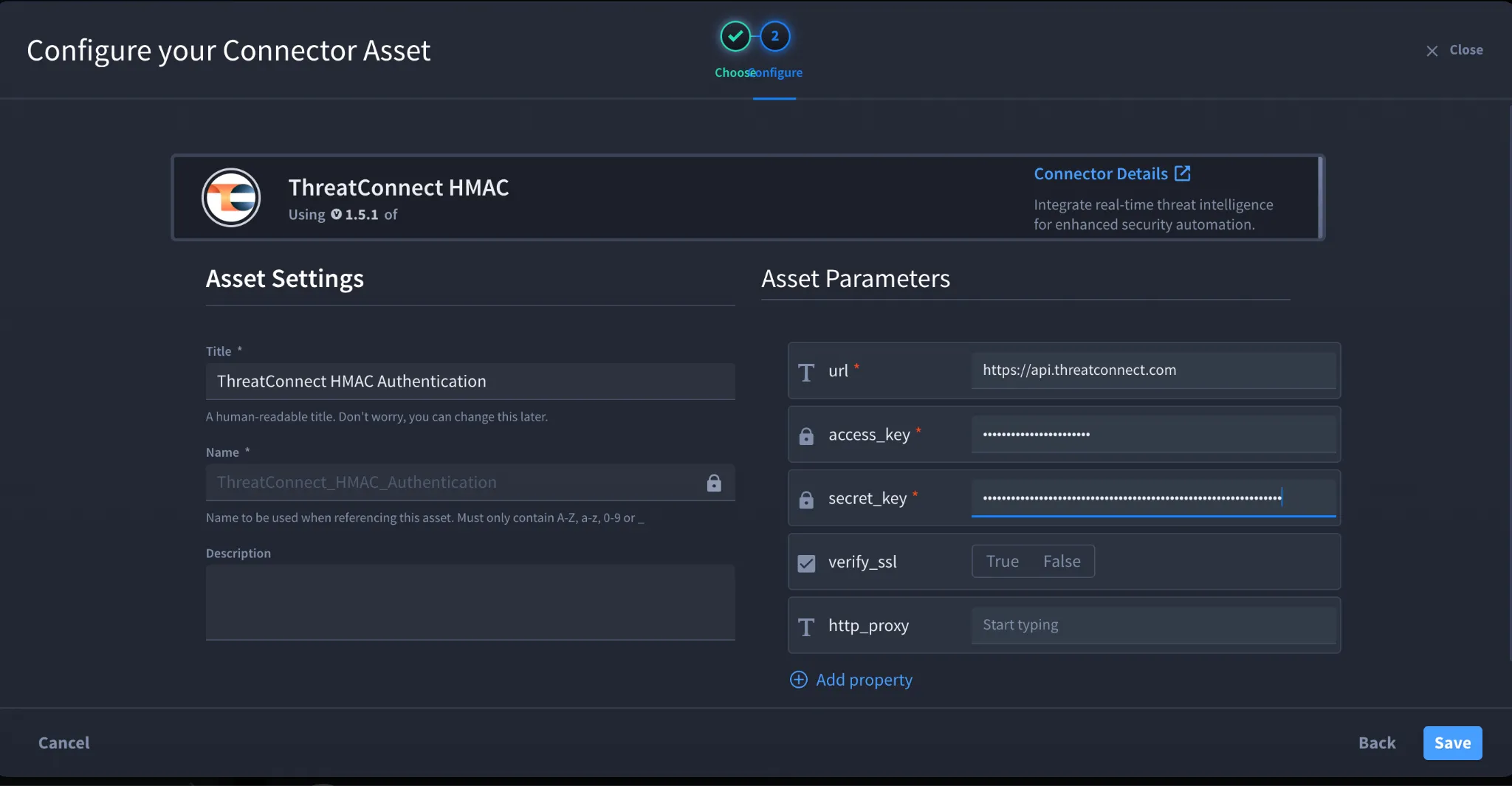The width and height of the screenshot is (1512, 786).
Task: Click the lock icon beside secret_key
Action: pos(806,500)
